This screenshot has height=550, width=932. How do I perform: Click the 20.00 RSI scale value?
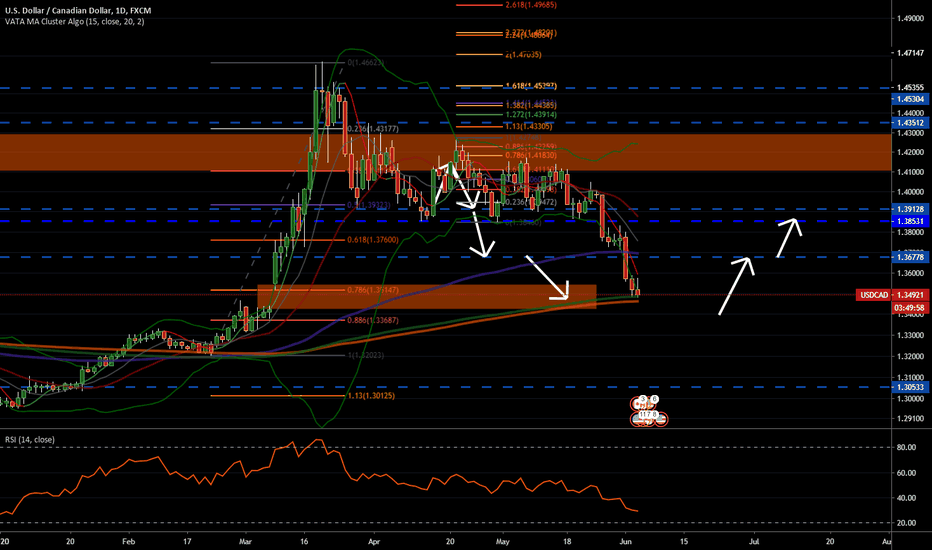click(906, 523)
